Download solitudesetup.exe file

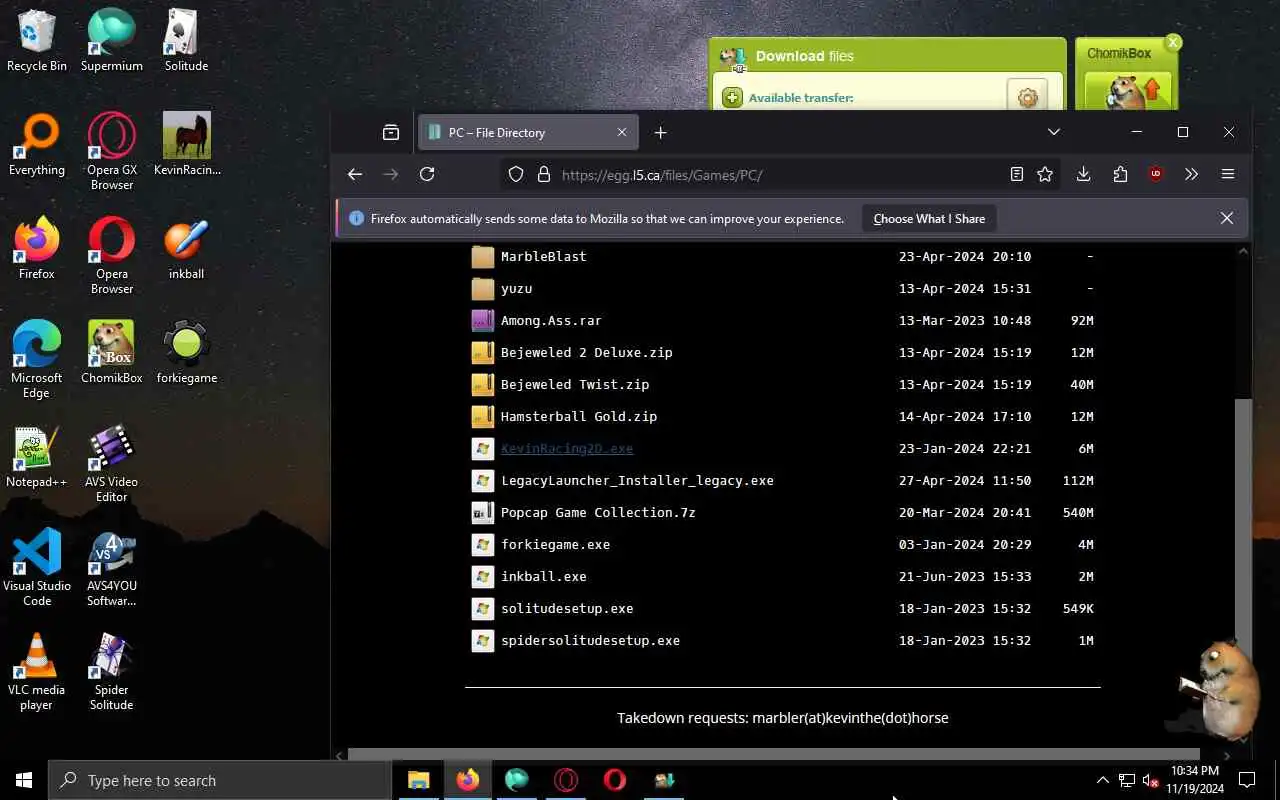point(567,608)
